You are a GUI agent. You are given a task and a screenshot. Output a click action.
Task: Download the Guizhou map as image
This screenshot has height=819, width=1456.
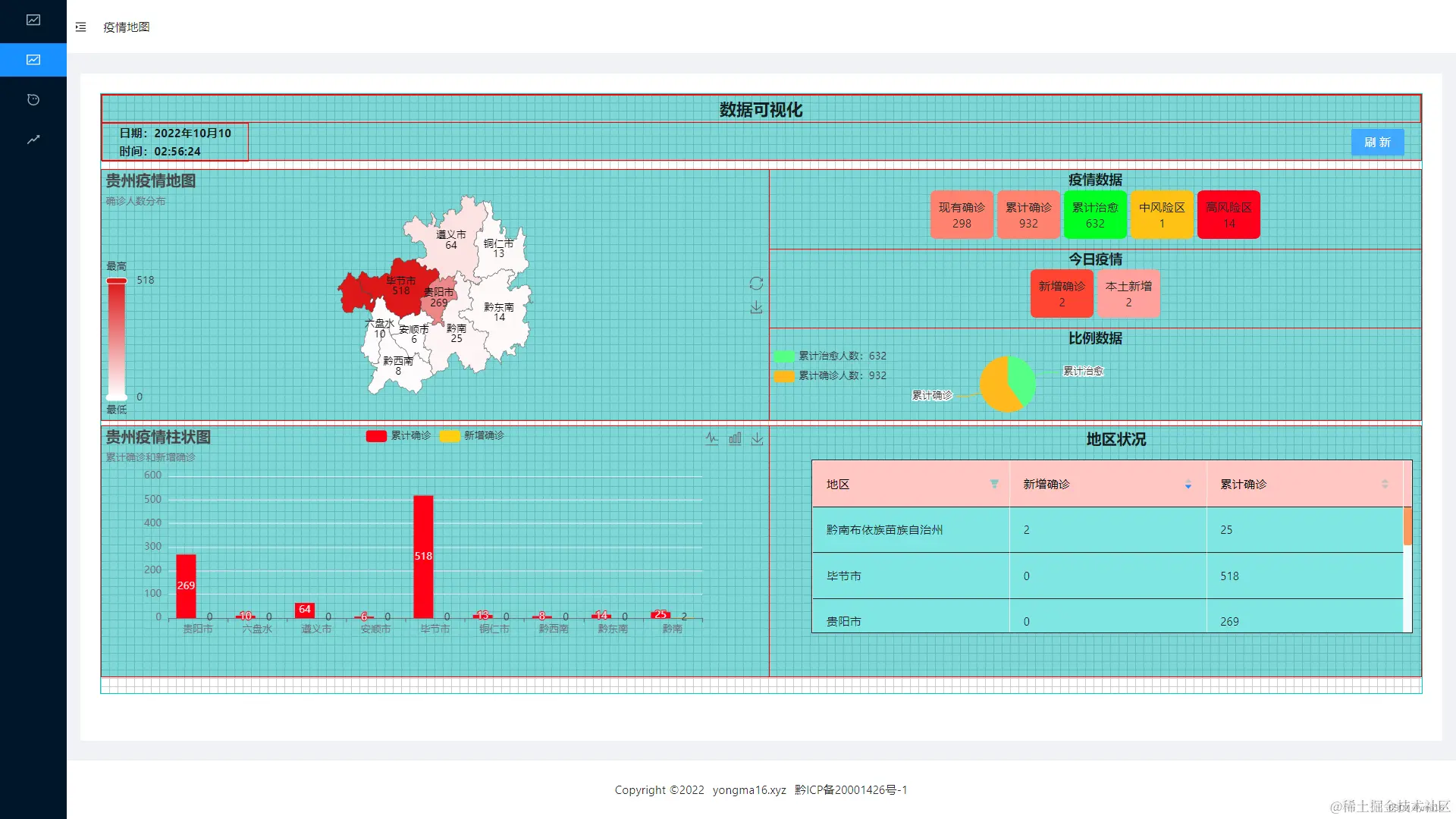(x=756, y=308)
